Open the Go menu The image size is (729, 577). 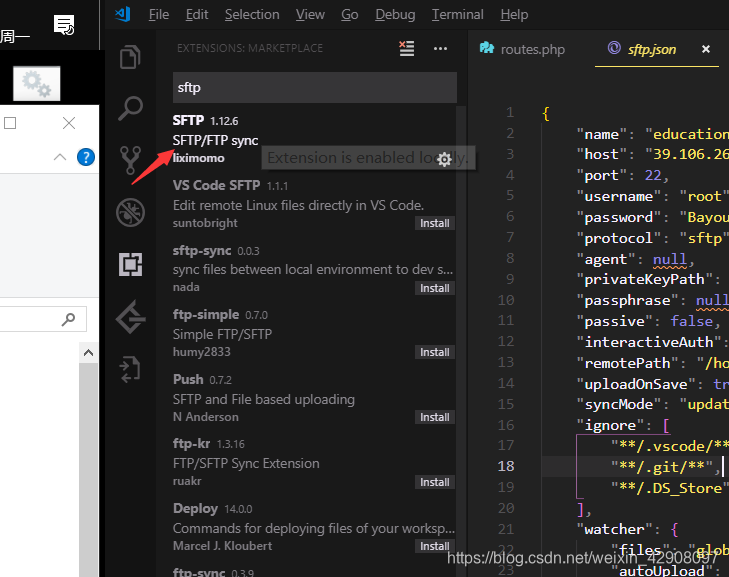click(350, 15)
